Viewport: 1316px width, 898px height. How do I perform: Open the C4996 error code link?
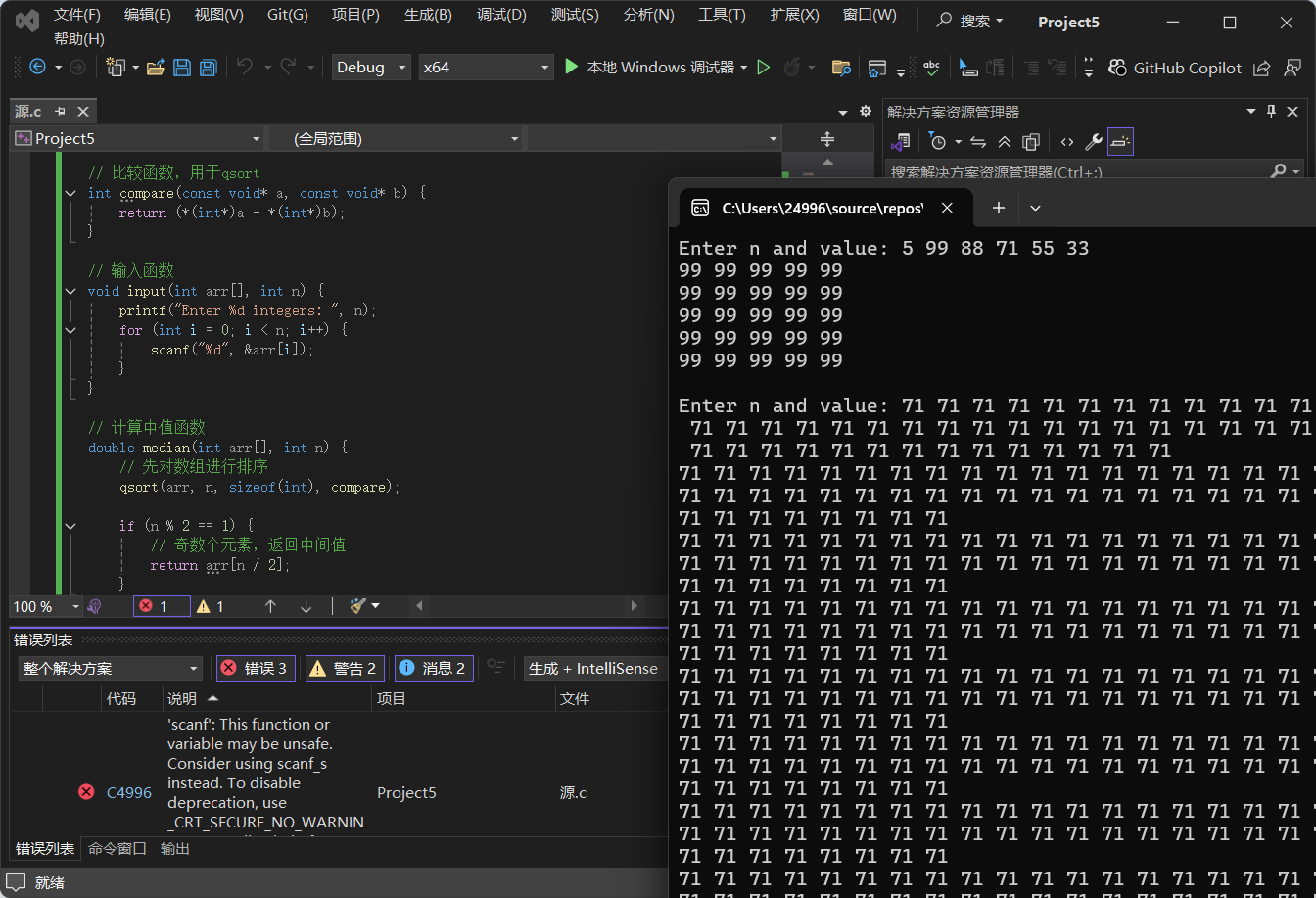point(128,792)
